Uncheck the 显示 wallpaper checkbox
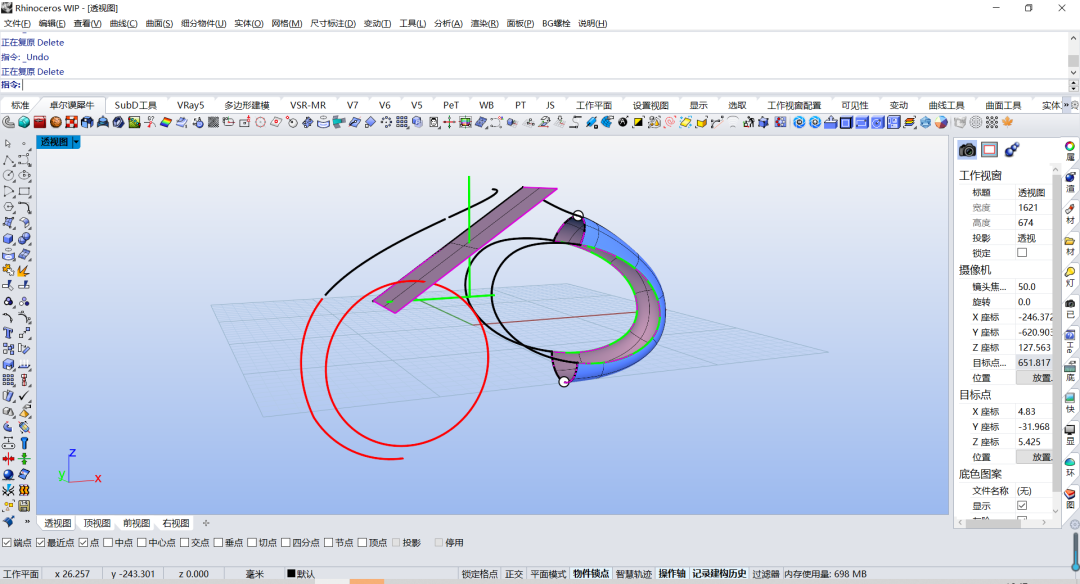Screen dimensions: 1080x584 [x=1022, y=506]
